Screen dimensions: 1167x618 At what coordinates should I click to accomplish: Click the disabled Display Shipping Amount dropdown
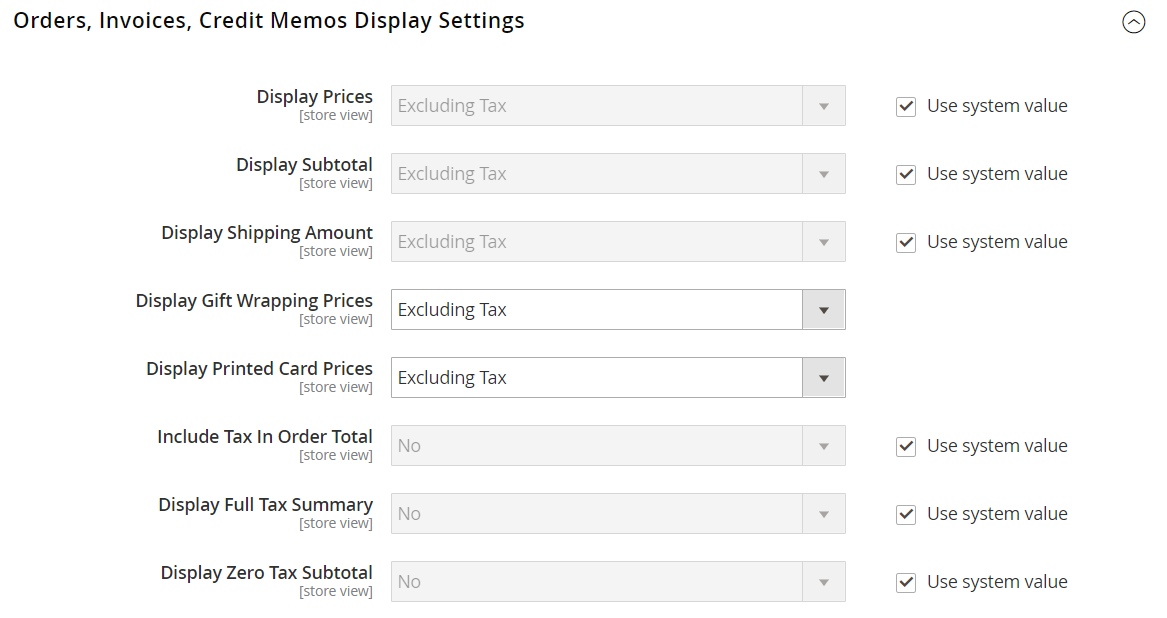point(618,241)
